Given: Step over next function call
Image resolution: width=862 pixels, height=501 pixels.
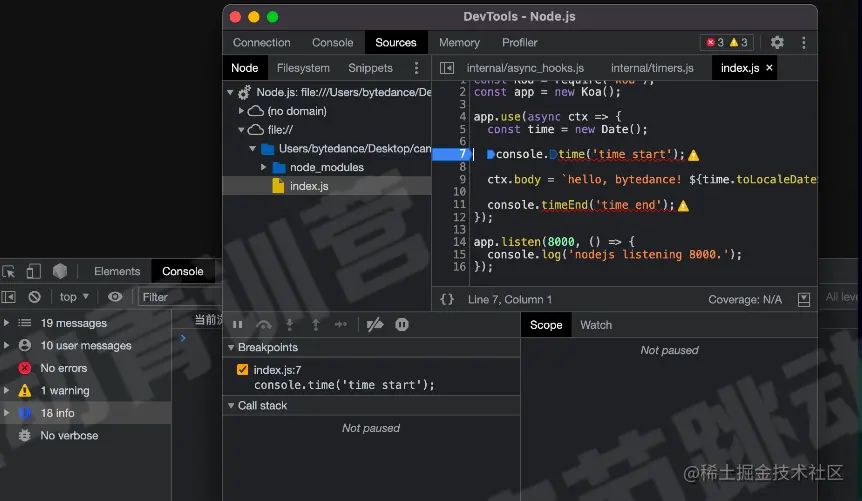Looking at the screenshot, I should tap(264, 324).
